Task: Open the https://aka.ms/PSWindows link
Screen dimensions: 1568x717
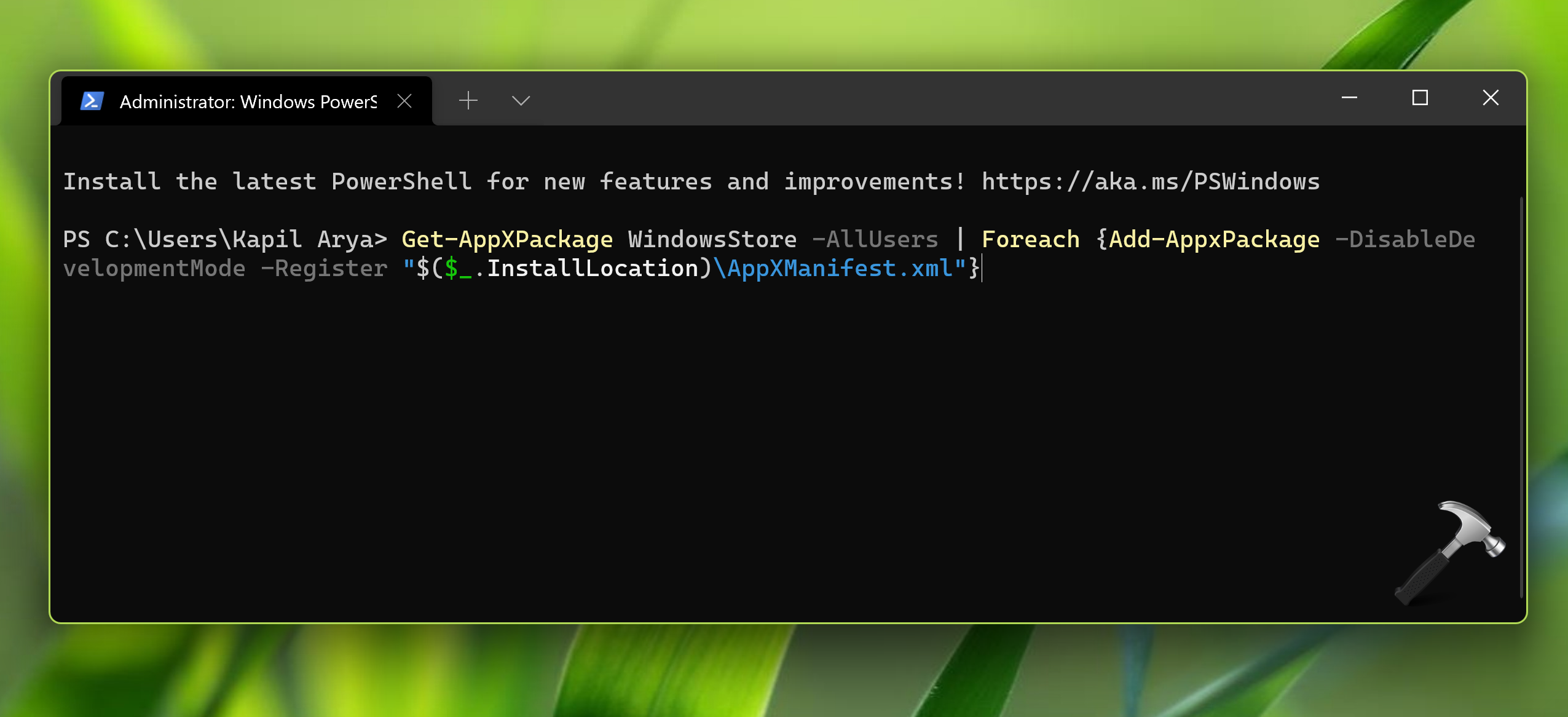Action: pyautogui.click(x=1151, y=182)
